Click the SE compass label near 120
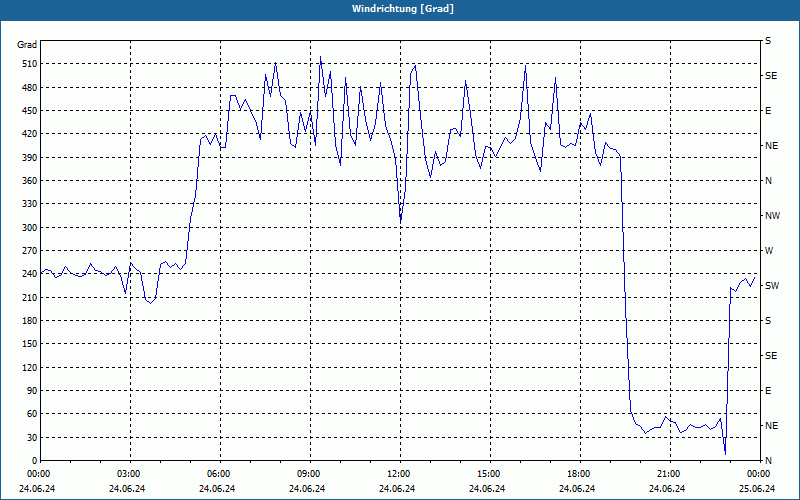Image resolution: width=800 pixels, height=500 pixels. coord(771,356)
